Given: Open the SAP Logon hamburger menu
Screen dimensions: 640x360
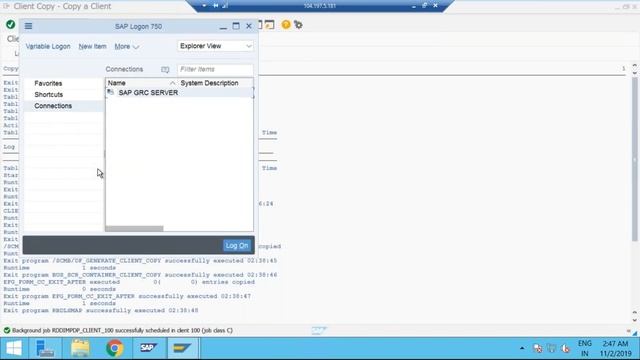Looking at the screenshot, I should click(28, 26).
